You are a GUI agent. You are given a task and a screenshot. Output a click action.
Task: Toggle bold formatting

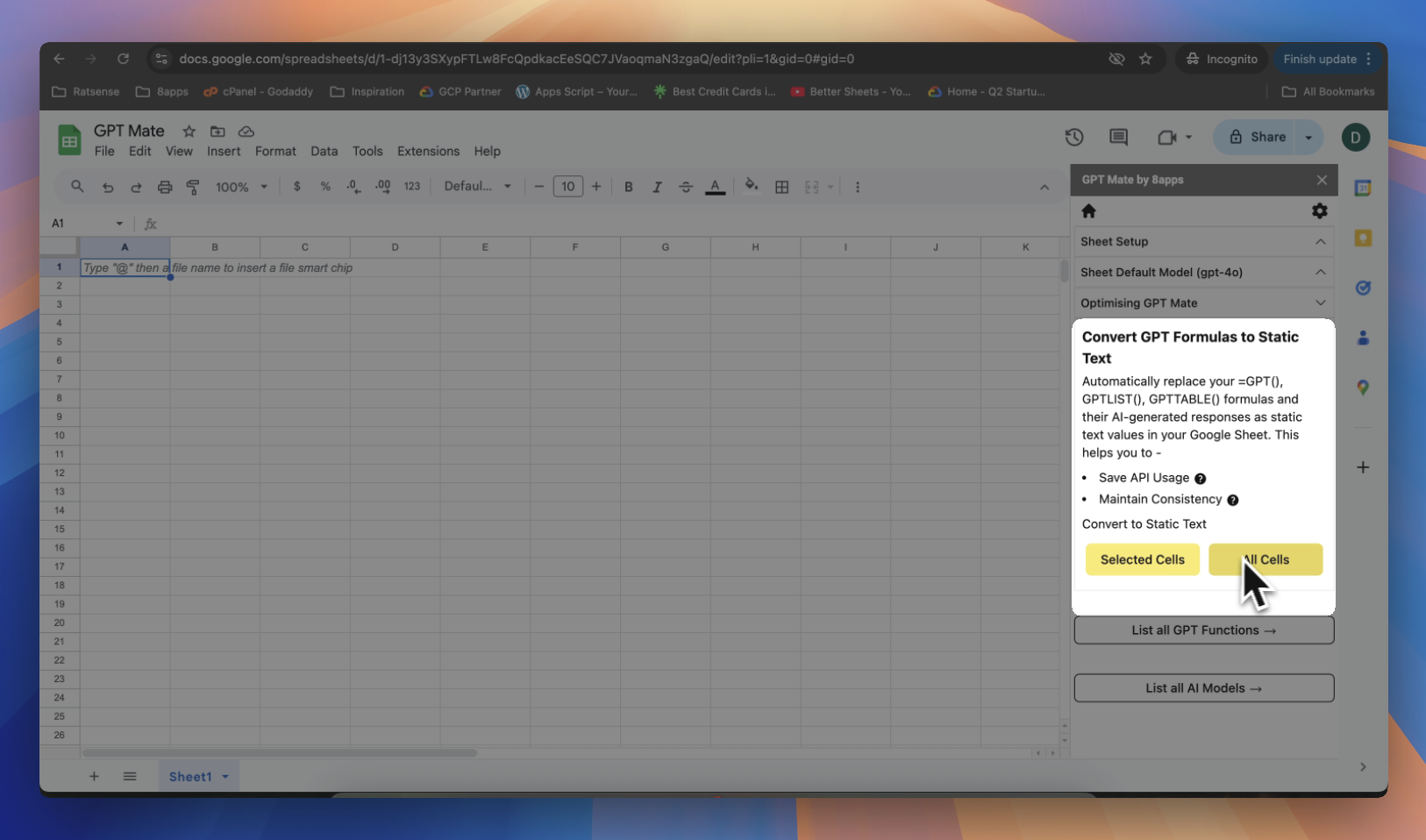(x=628, y=187)
